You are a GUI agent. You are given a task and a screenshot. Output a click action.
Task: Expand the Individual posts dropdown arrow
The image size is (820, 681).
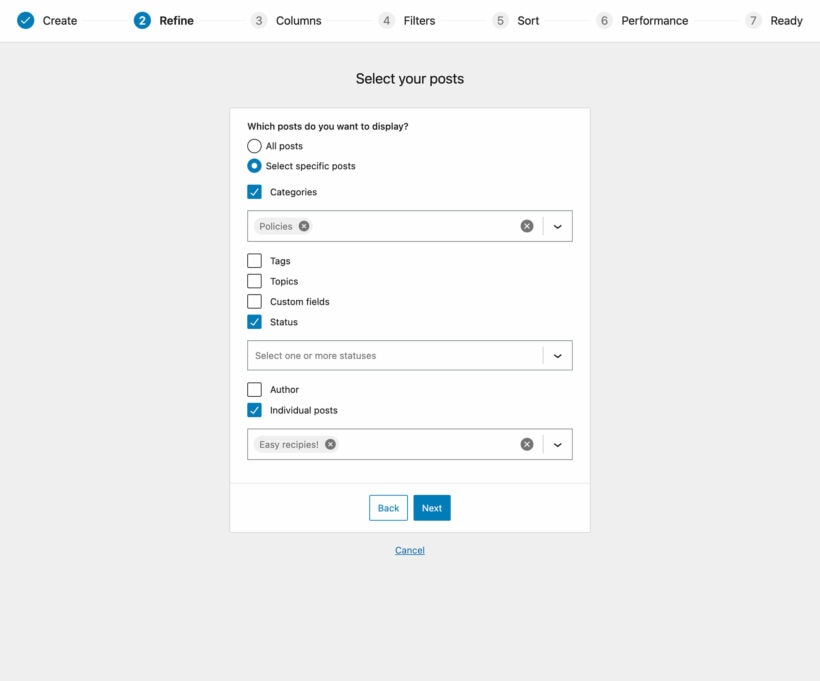pyautogui.click(x=558, y=444)
